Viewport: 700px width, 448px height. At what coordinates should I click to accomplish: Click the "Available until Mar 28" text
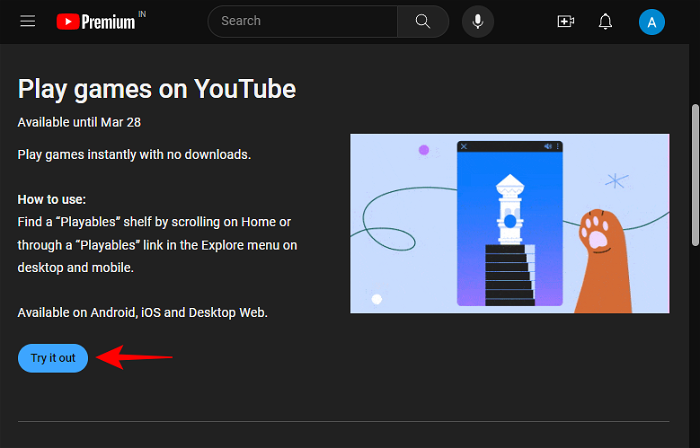point(79,122)
